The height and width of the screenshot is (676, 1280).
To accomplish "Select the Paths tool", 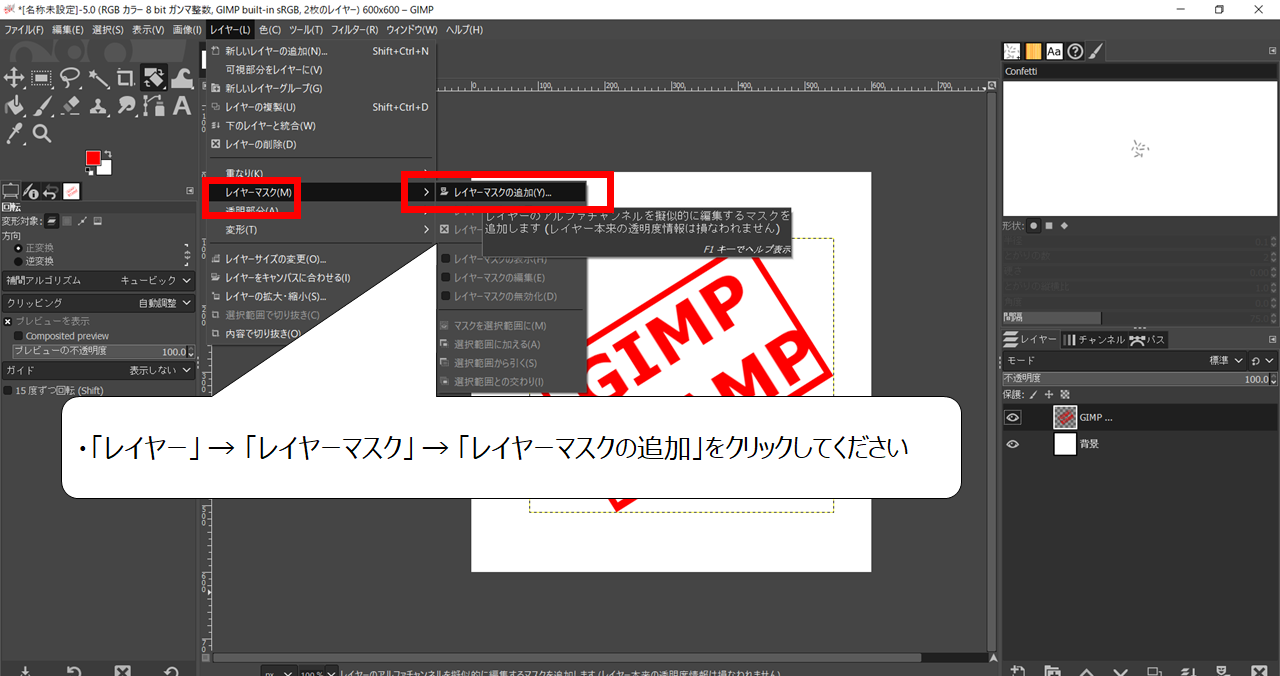I will (154, 105).
